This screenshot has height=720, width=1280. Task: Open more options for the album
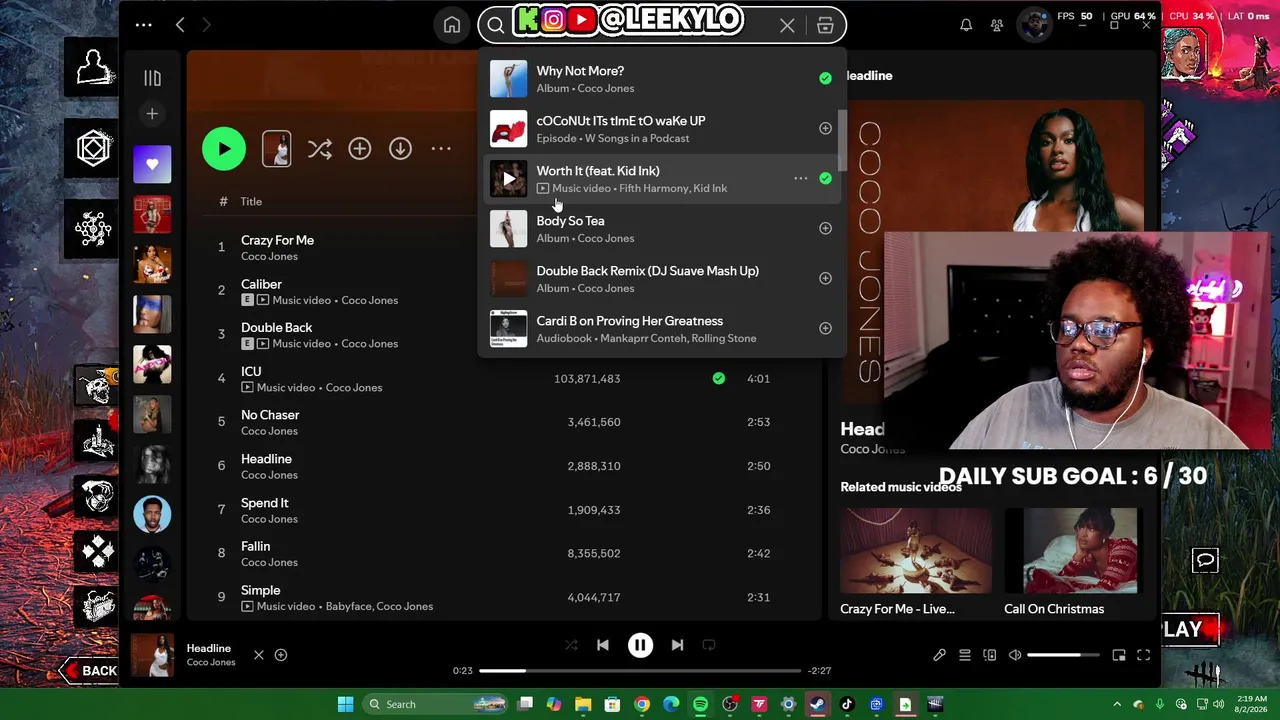[441, 149]
